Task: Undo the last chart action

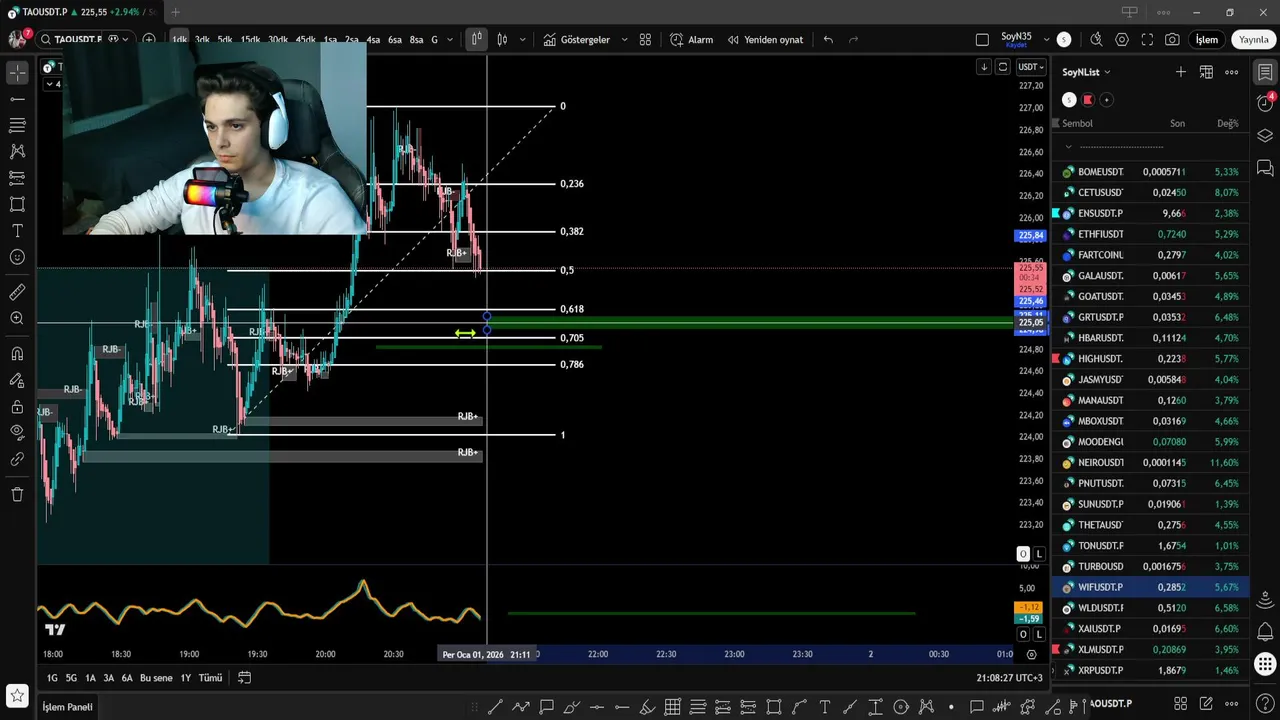Action: pyautogui.click(x=828, y=40)
